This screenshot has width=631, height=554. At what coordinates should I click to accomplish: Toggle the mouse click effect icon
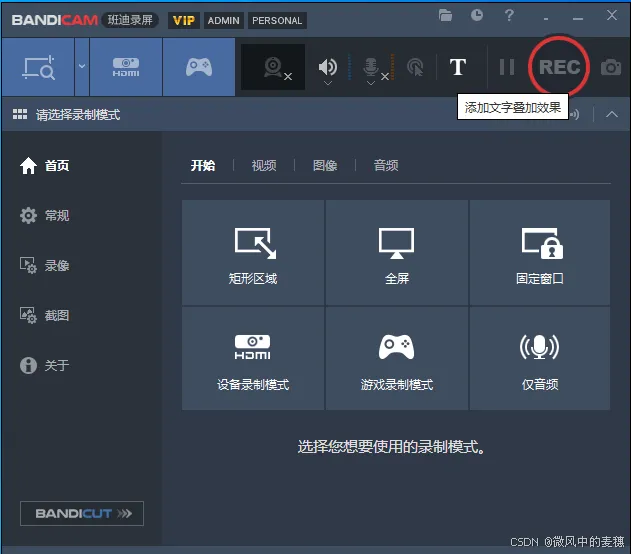(x=415, y=67)
